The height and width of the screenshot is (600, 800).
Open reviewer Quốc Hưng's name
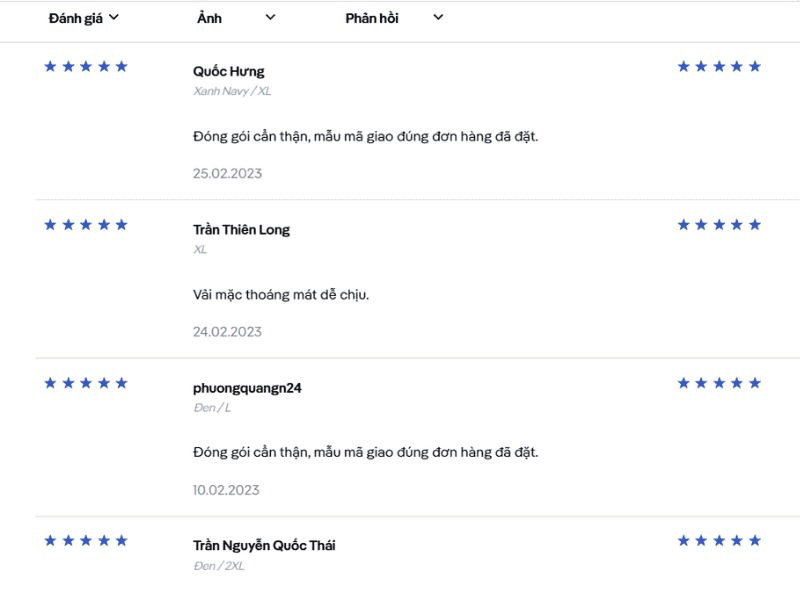228,71
